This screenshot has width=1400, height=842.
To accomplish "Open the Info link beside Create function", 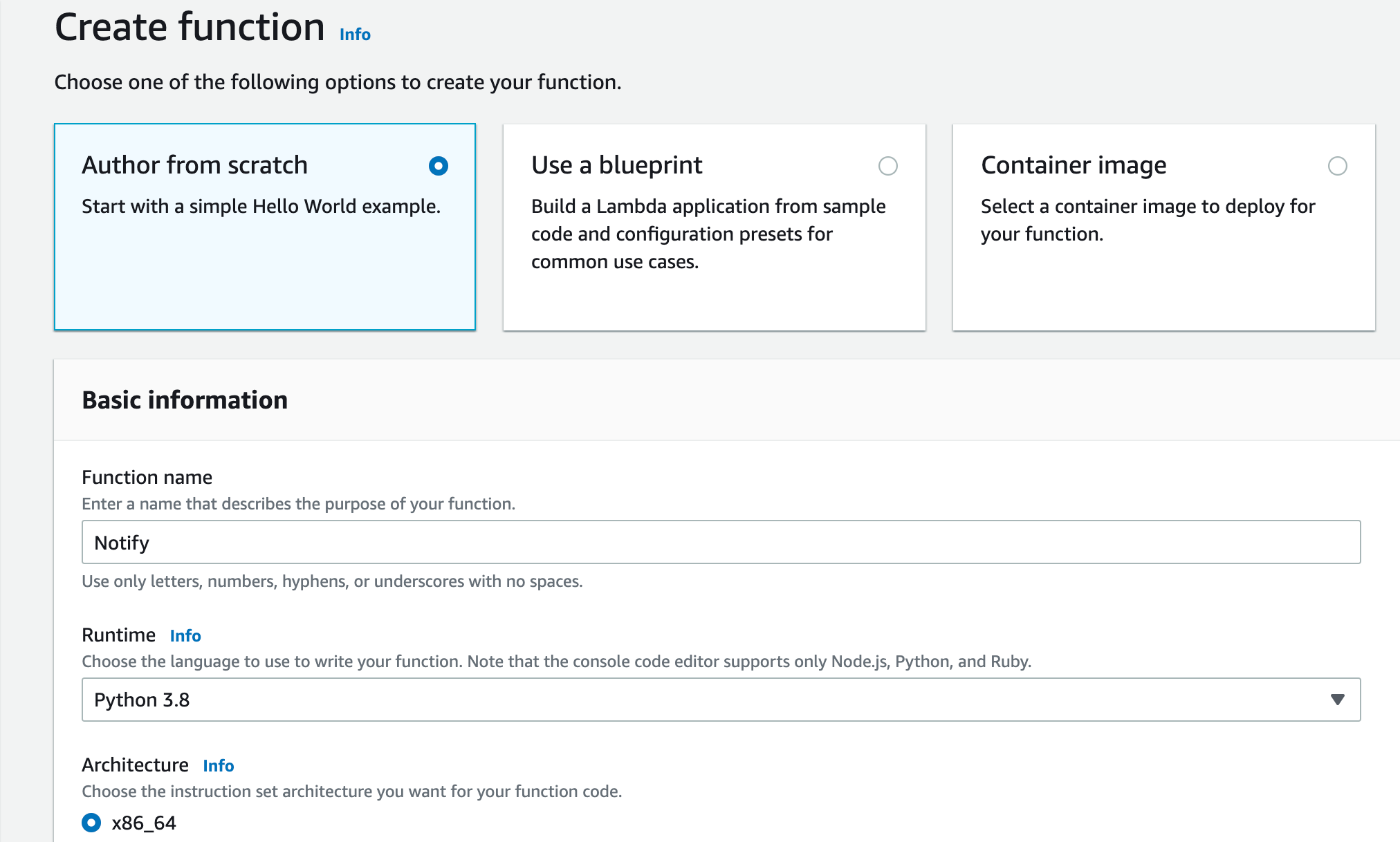I will click(355, 35).
